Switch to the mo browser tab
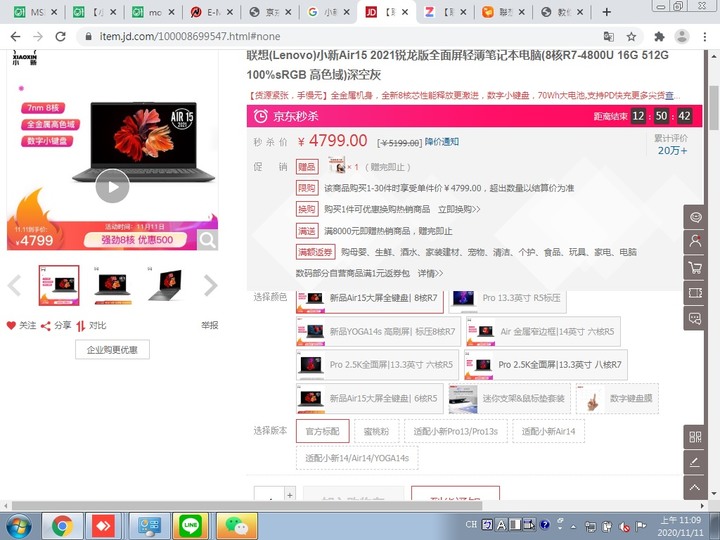 click(x=153, y=12)
